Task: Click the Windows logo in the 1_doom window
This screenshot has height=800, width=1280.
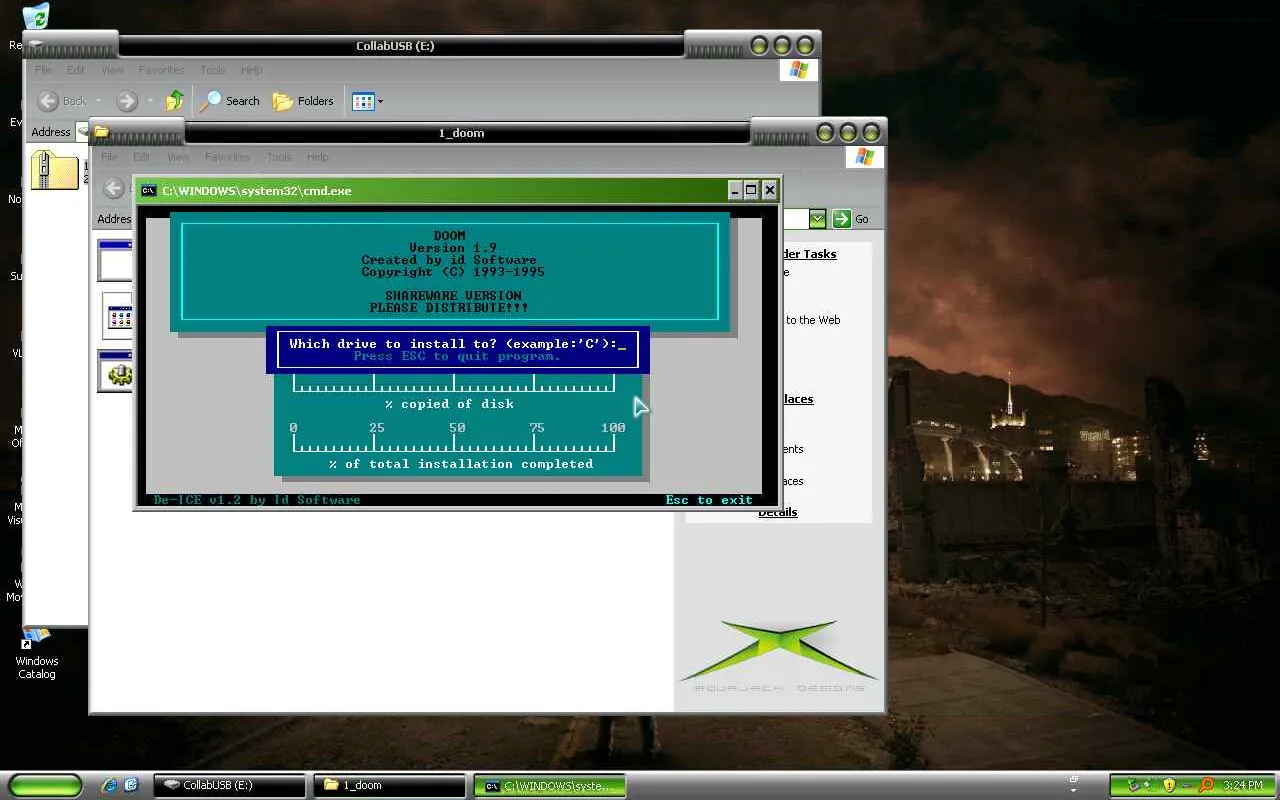Action: (x=864, y=157)
